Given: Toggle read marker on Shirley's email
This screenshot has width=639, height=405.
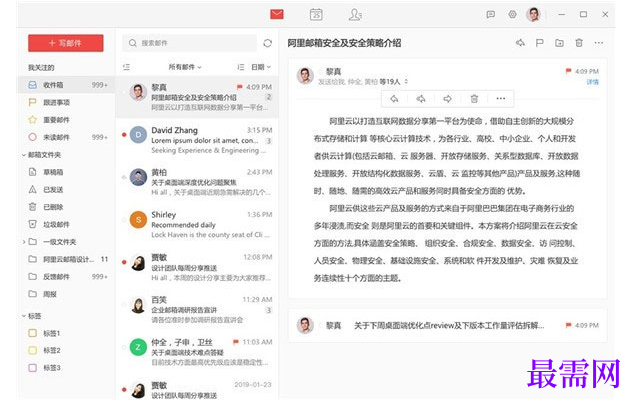Looking at the screenshot, I should click(x=124, y=220).
